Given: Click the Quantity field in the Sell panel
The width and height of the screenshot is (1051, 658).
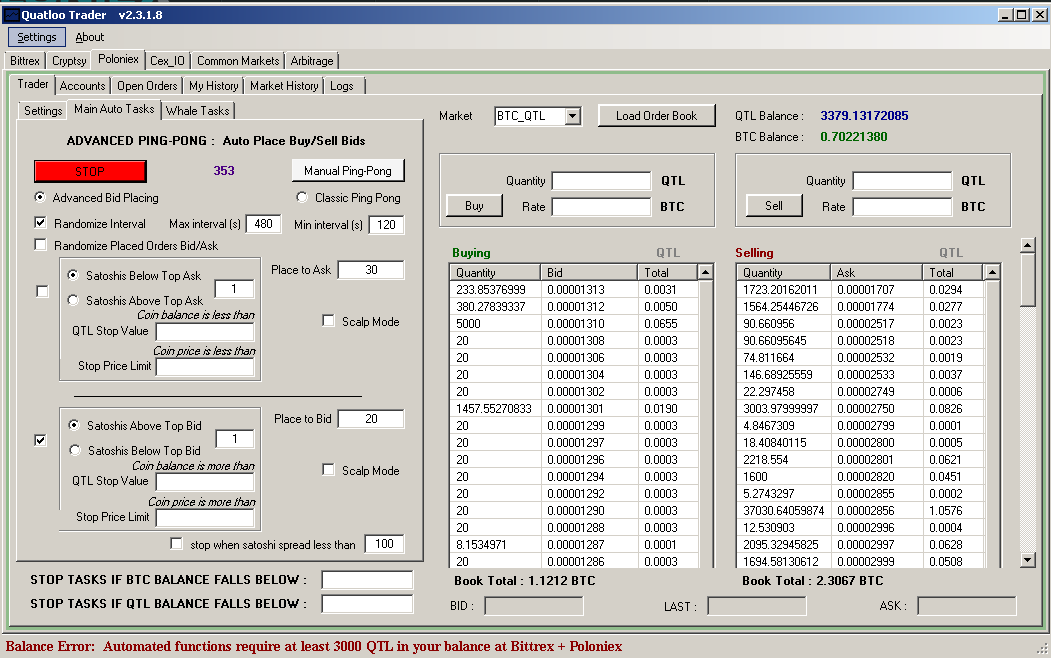Looking at the screenshot, I should 902,181.
